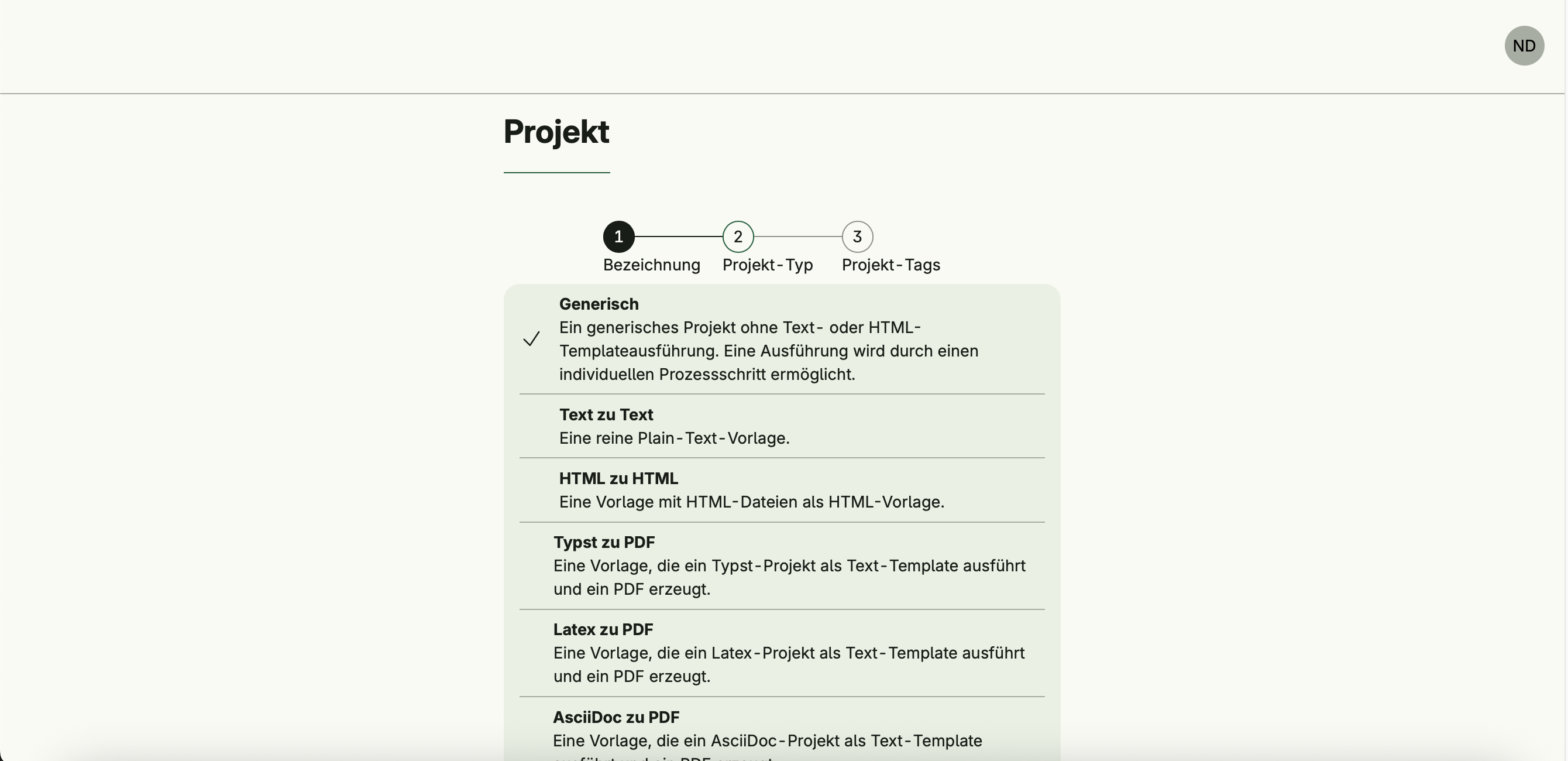Choose the Latex zu PDF option
The width and height of the screenshot is (1568, 761).
point(603,629)
